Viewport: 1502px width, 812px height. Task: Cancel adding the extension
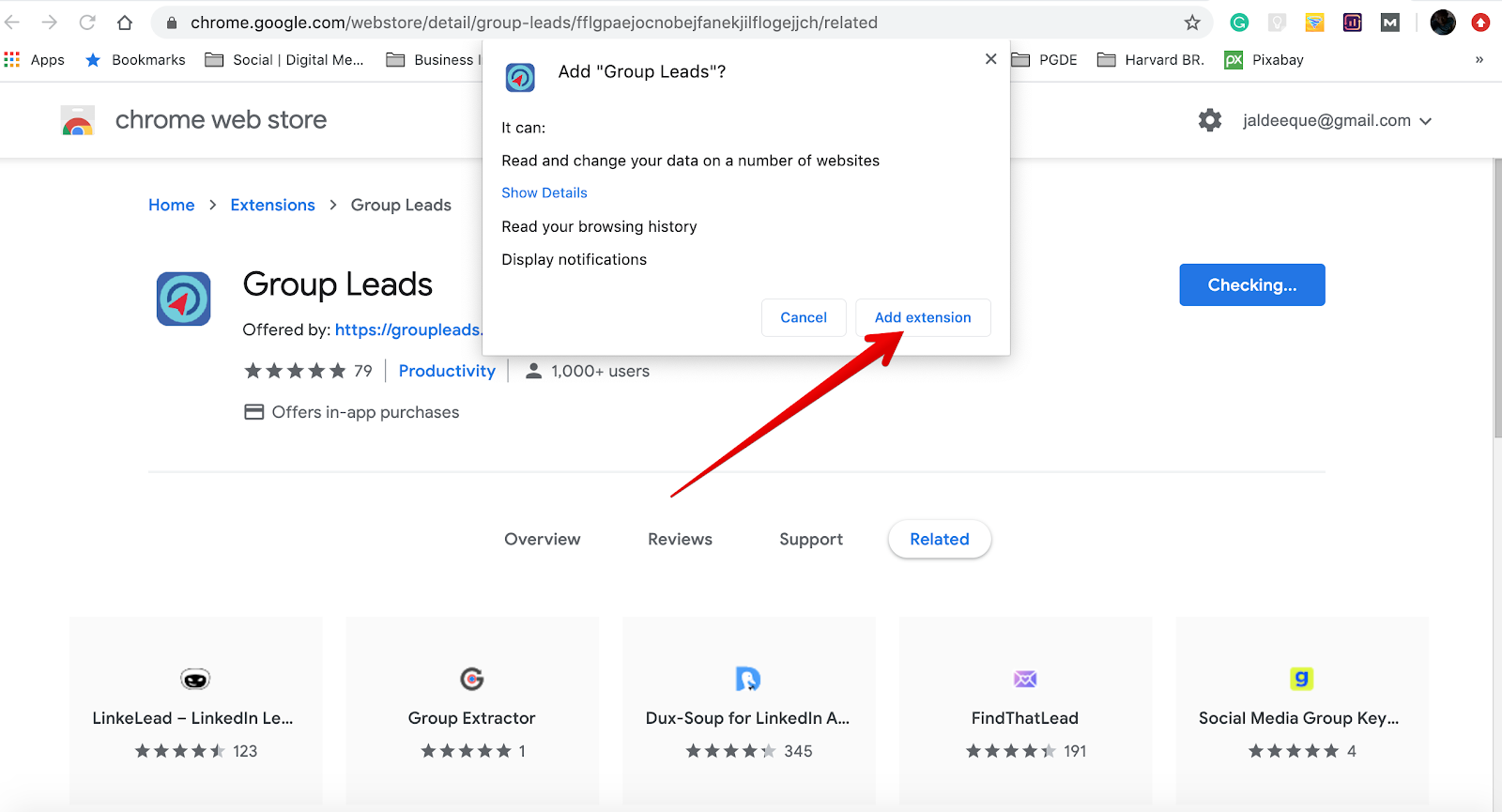pyautogui.click(x=804, y=317)
